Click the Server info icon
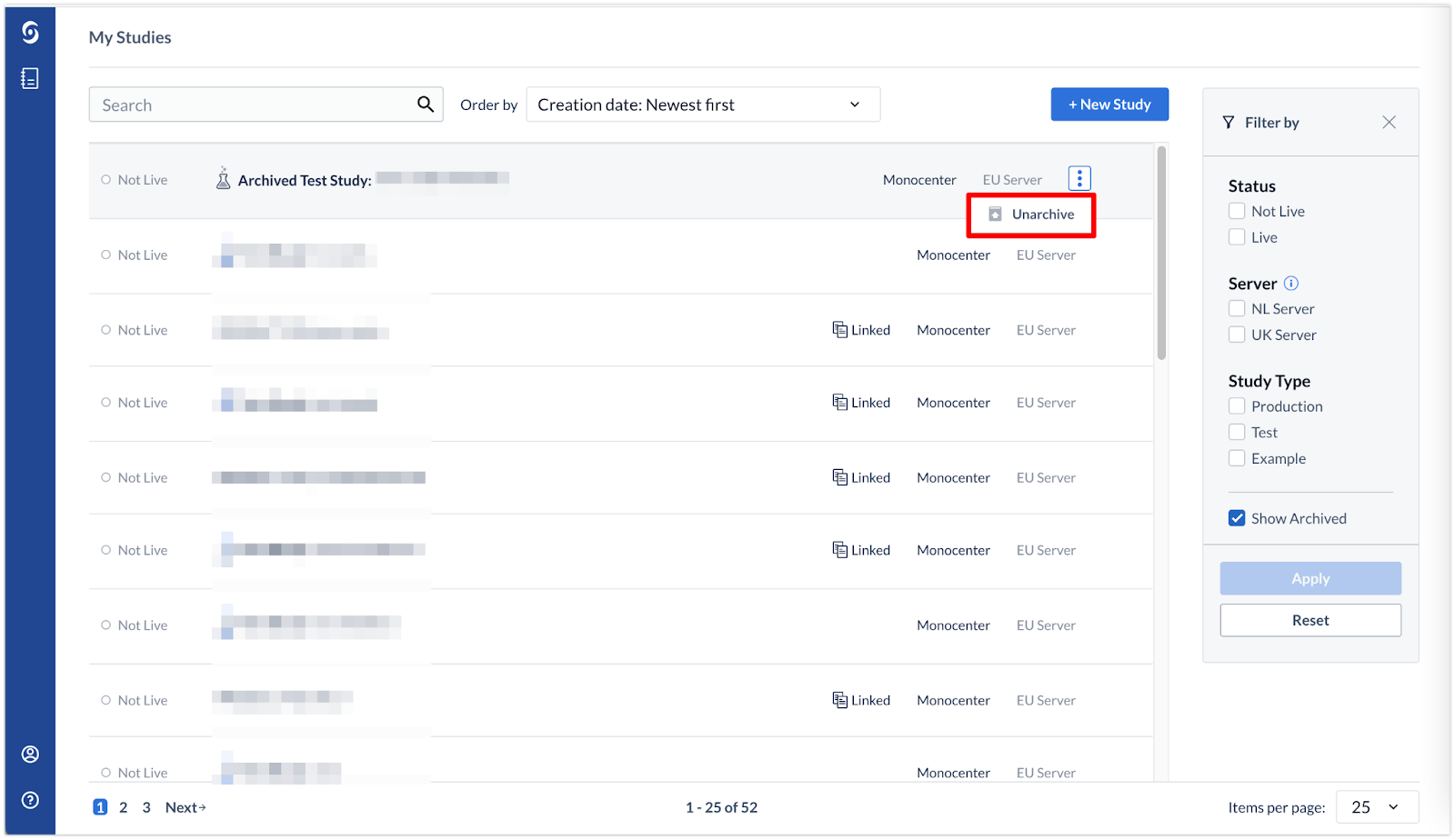Image resolution: width=1455 pixels, height=840 pixels. (1291, 284)
